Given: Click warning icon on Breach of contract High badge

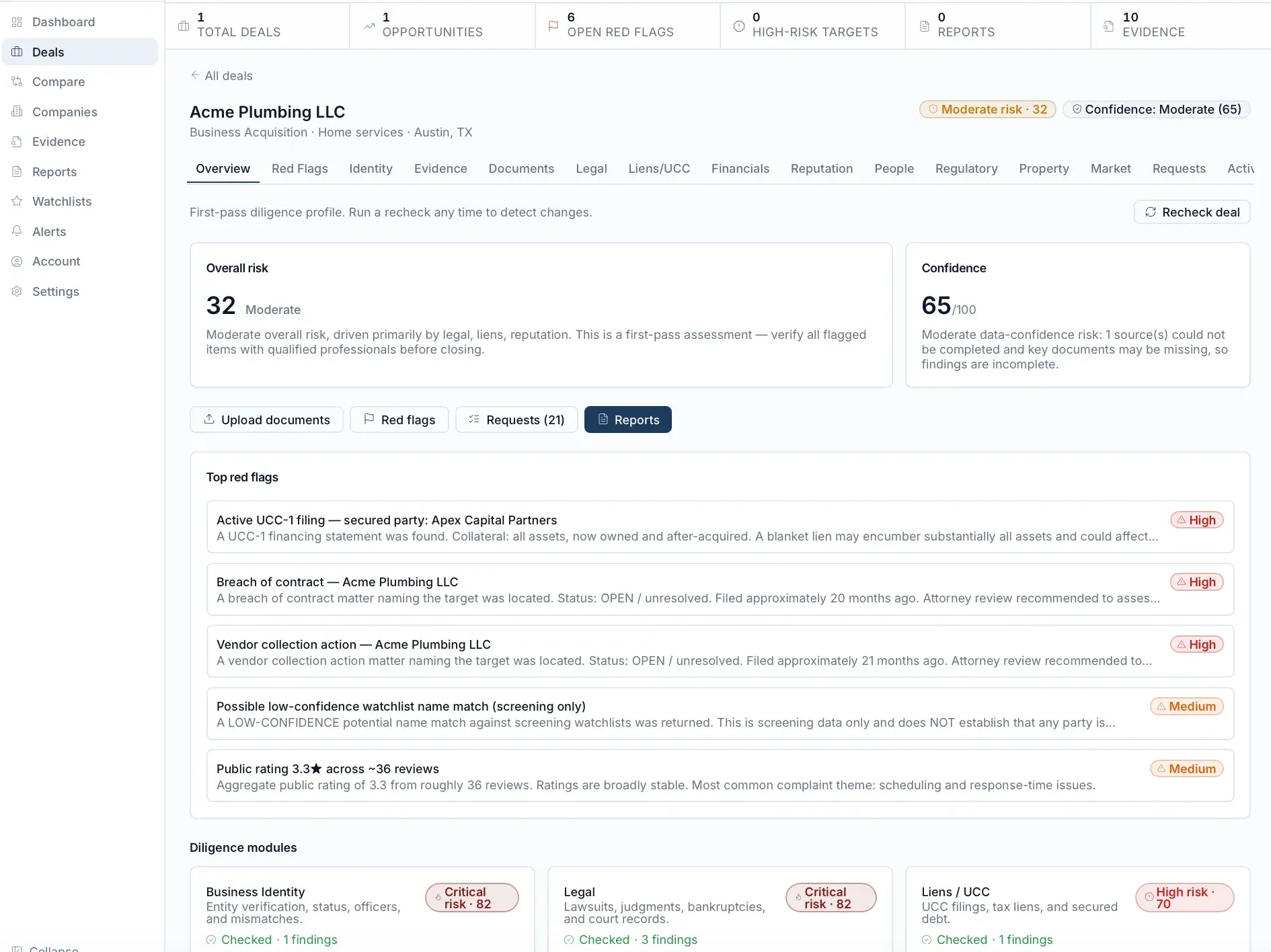Looking at the screenshot, I should 1182,582.
